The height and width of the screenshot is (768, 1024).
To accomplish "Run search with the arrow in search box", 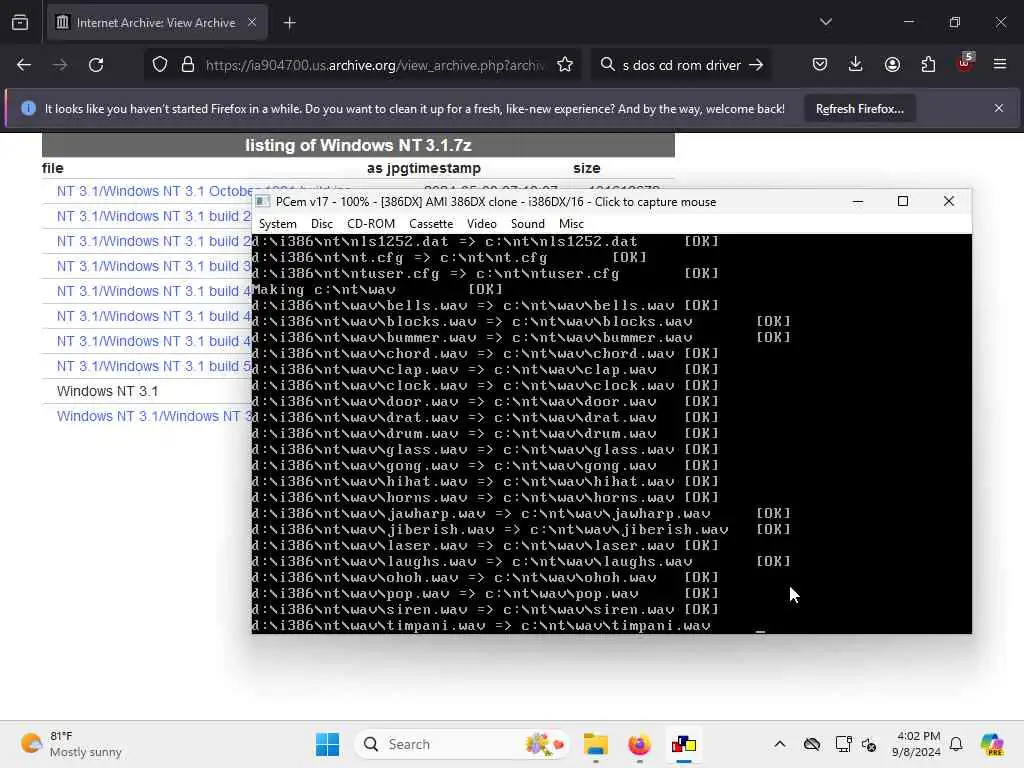I will pos(756,65).
